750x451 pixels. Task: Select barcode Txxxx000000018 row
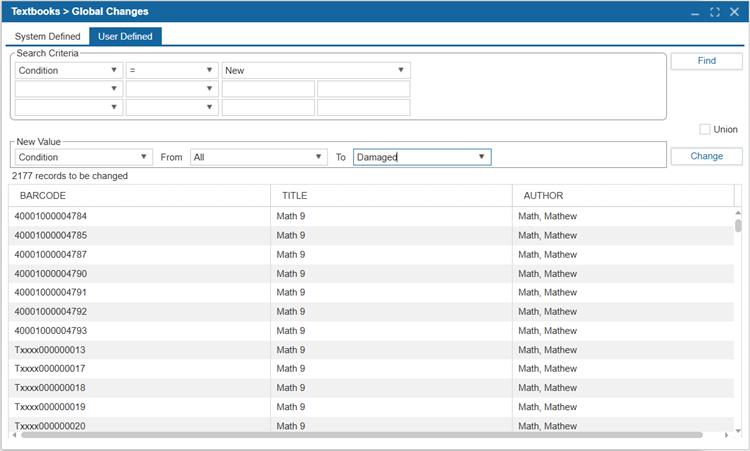371,387
